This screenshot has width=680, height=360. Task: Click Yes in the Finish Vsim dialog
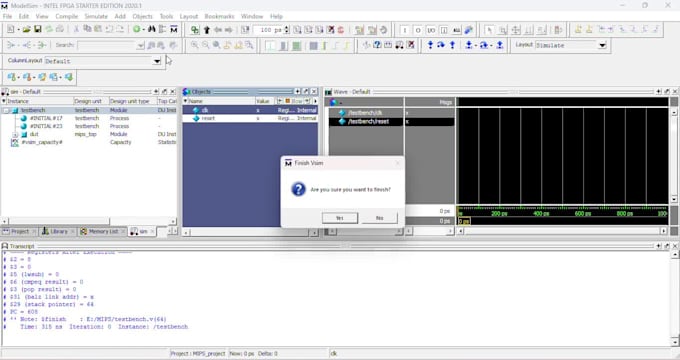[340, 218]
